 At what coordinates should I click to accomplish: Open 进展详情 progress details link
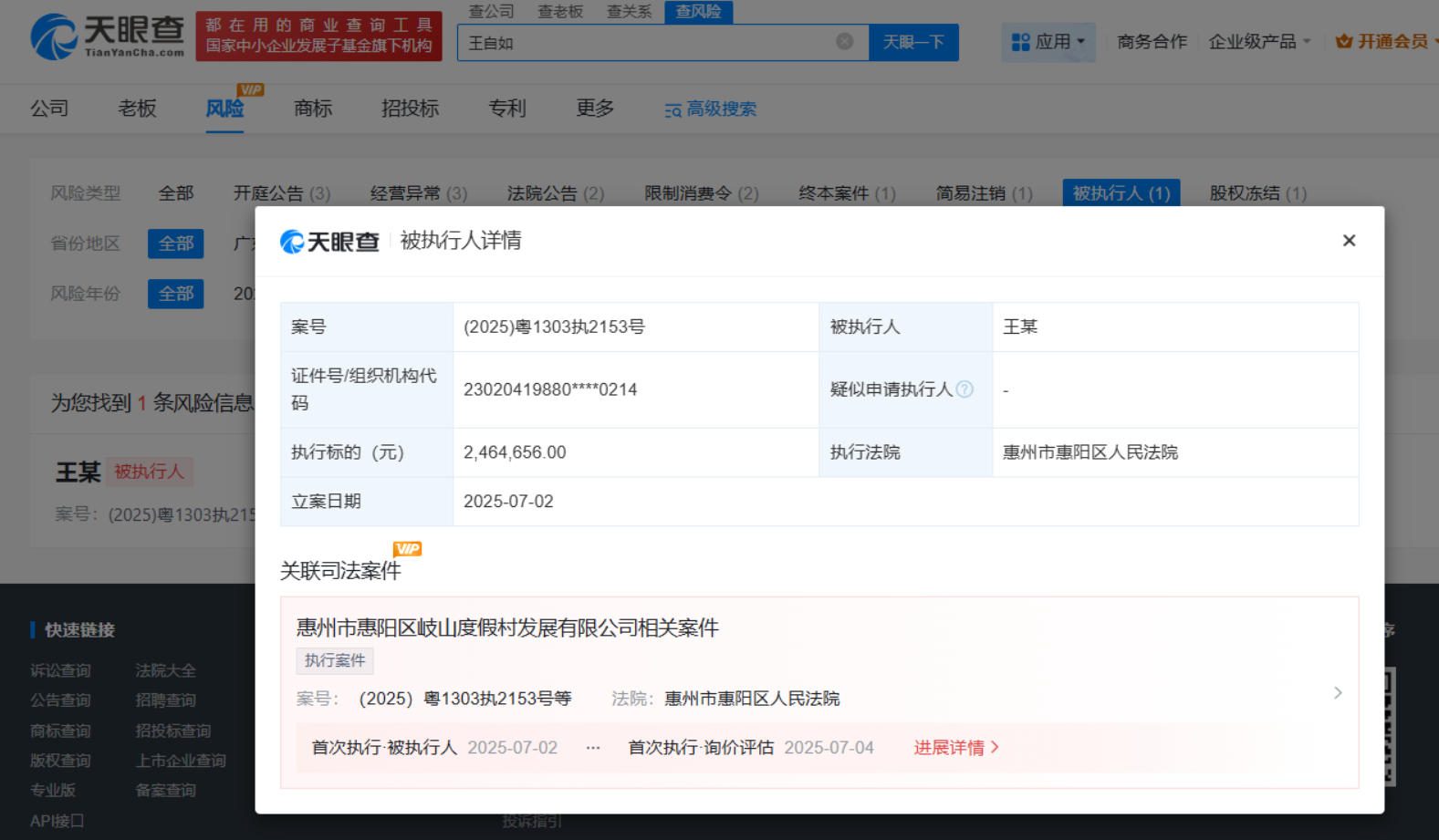click(x=956, y=748)
